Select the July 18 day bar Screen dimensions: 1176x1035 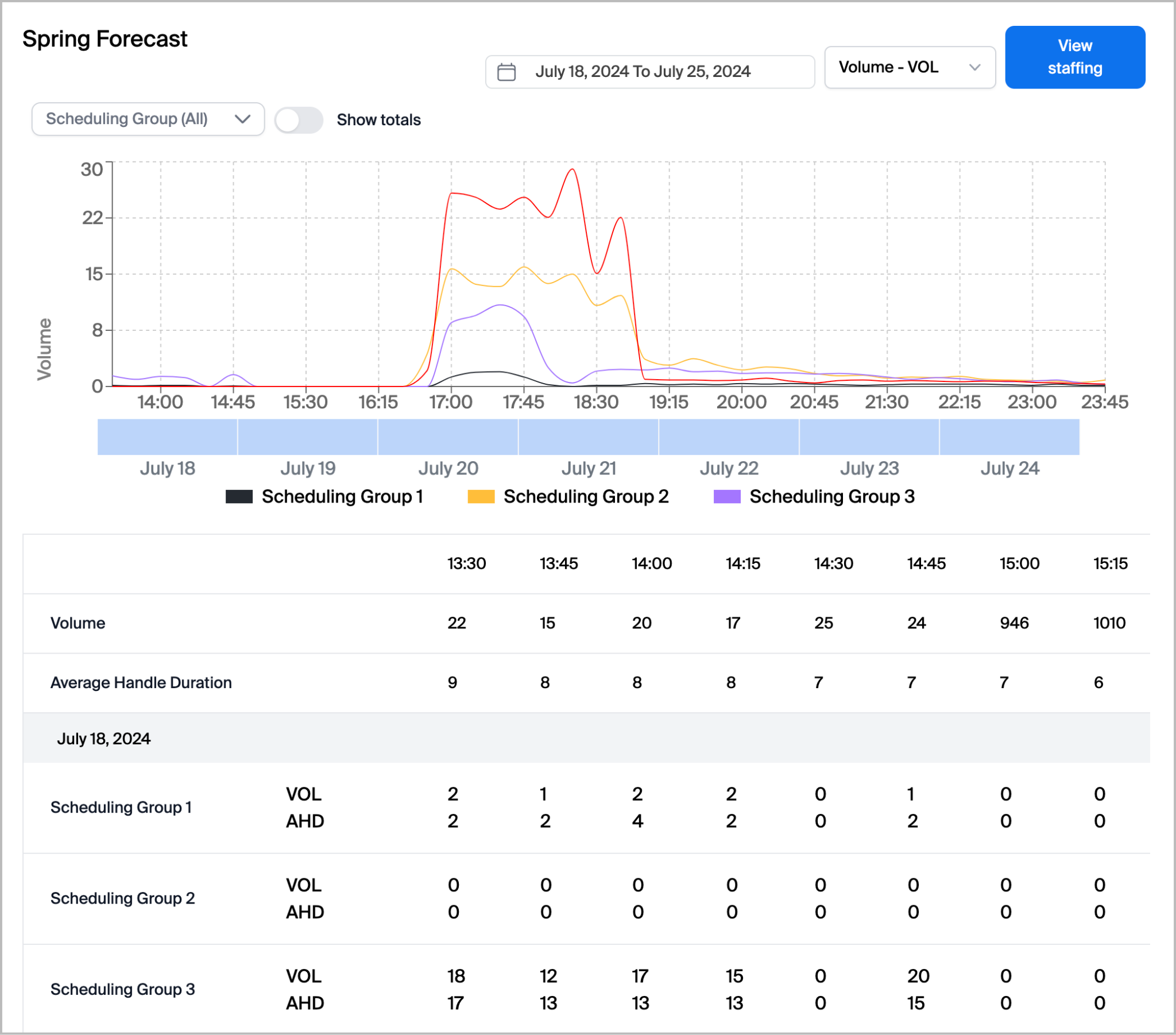tap(168, 437)
